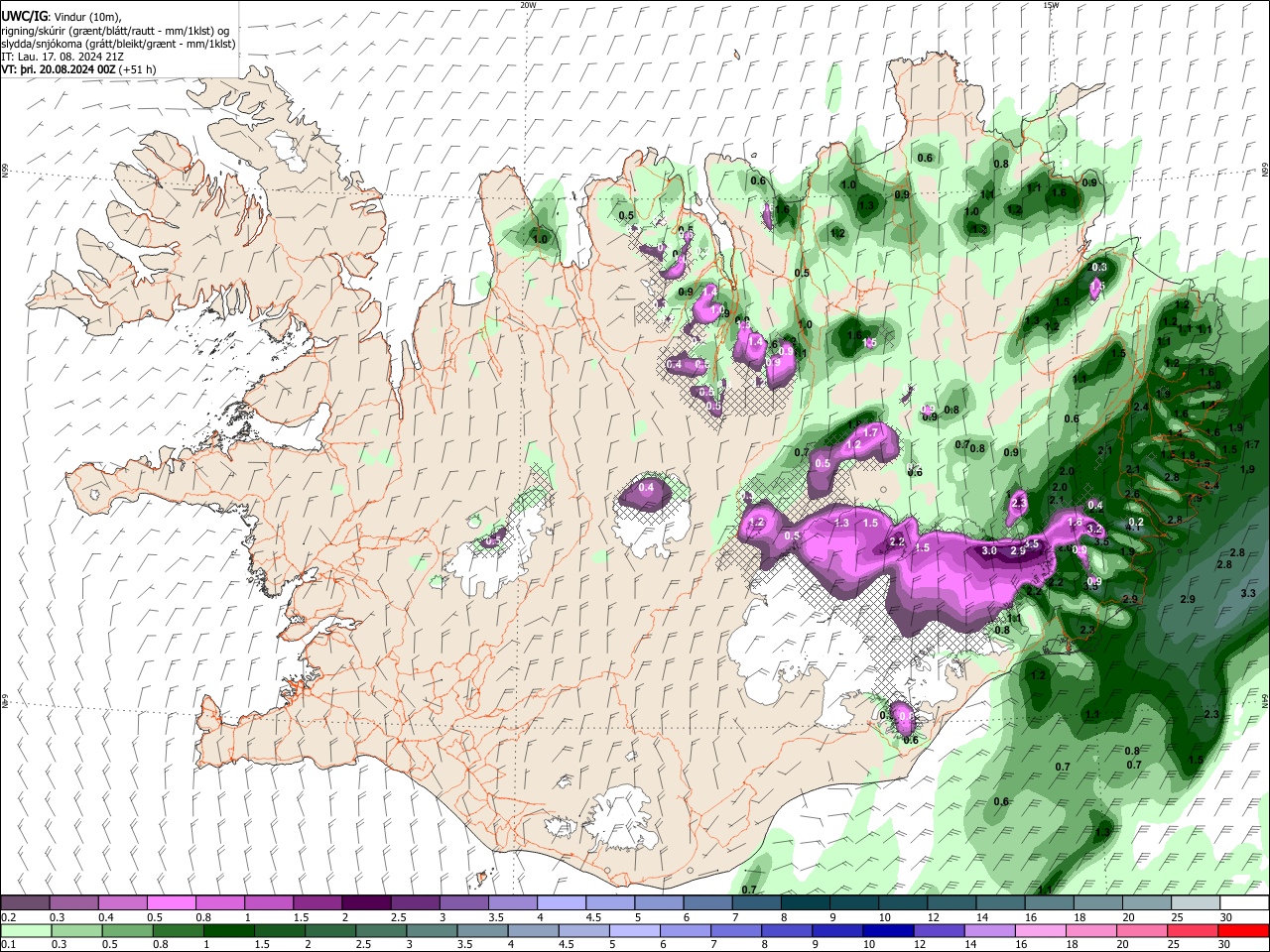
Task: Select dark teal 8–9 snow scale swatch
Action: click(806, 903)
